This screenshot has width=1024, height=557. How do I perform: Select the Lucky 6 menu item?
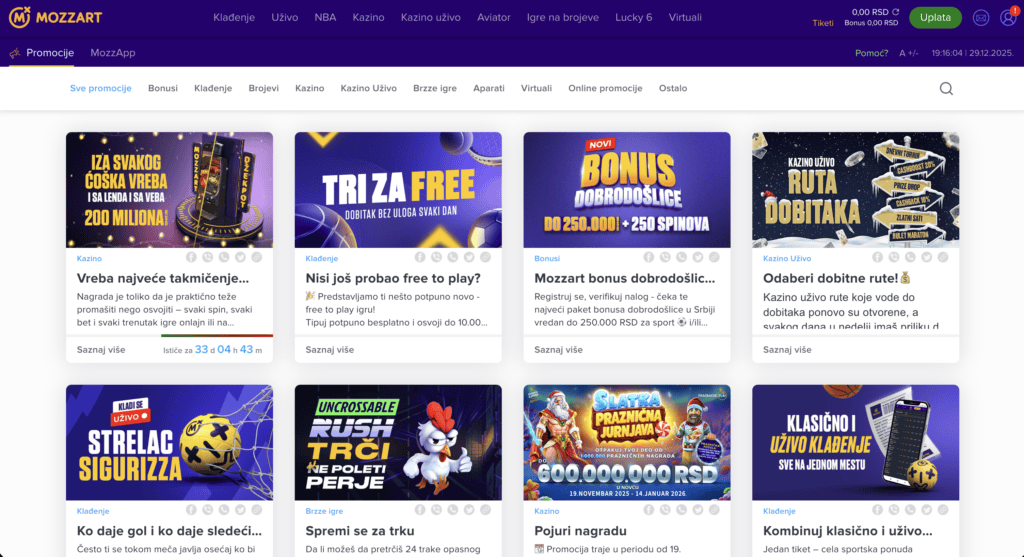point(633,18)
